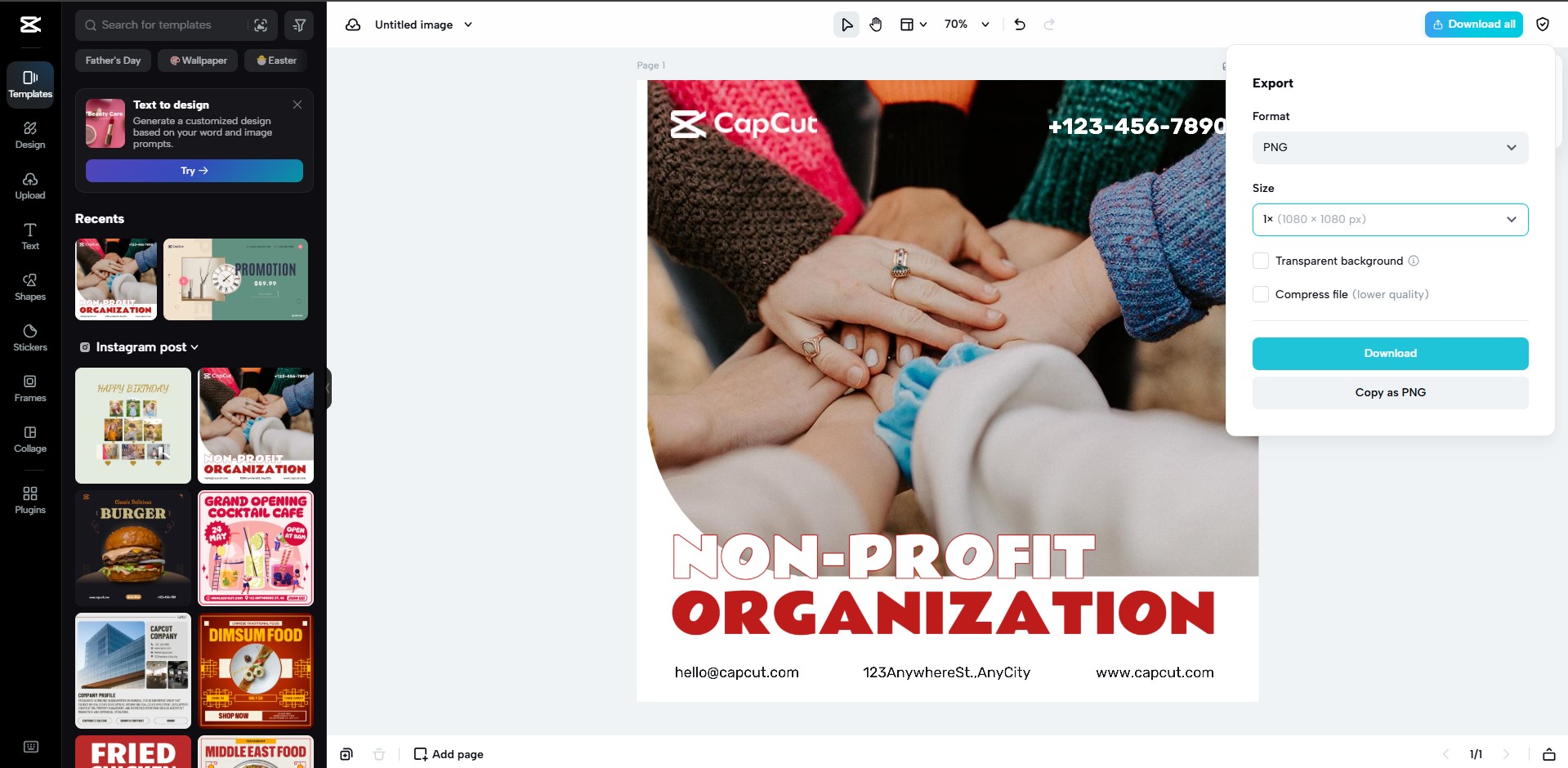1568x768 pixels.
Task: Check the Compress file option
Action: pos(1261,294)
